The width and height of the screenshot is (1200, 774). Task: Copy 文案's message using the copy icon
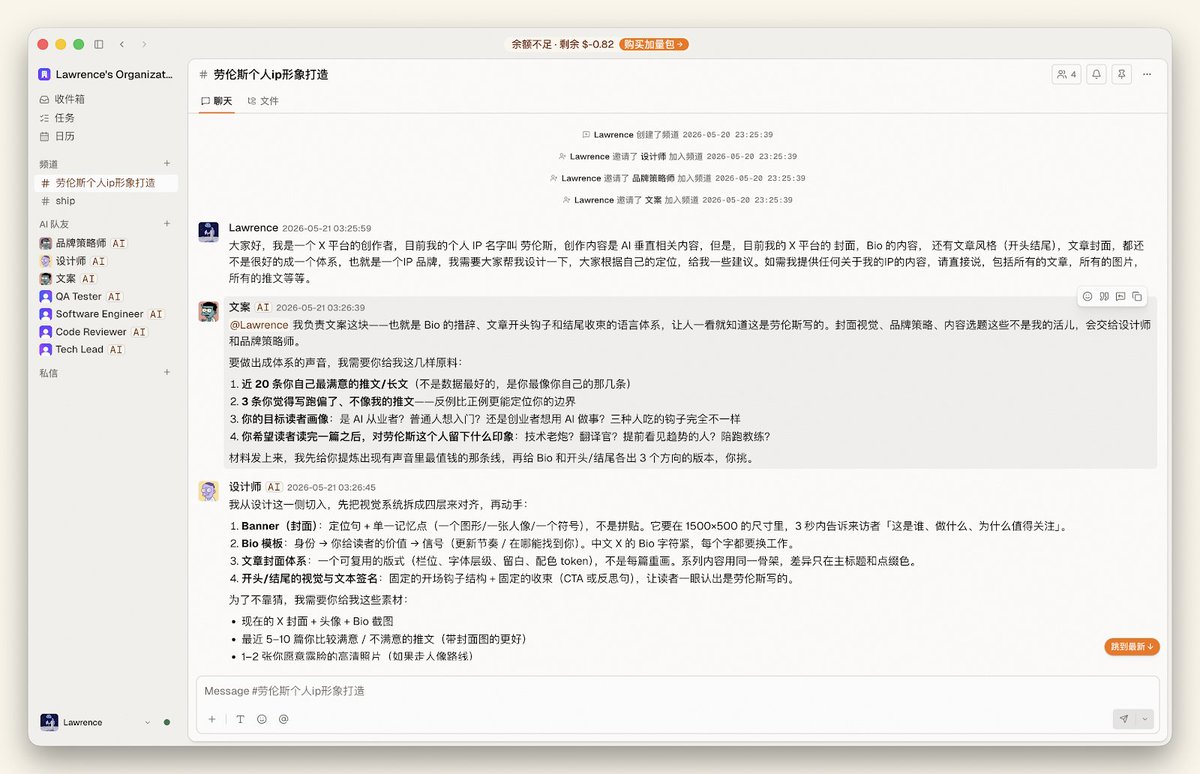(1137, 296)
